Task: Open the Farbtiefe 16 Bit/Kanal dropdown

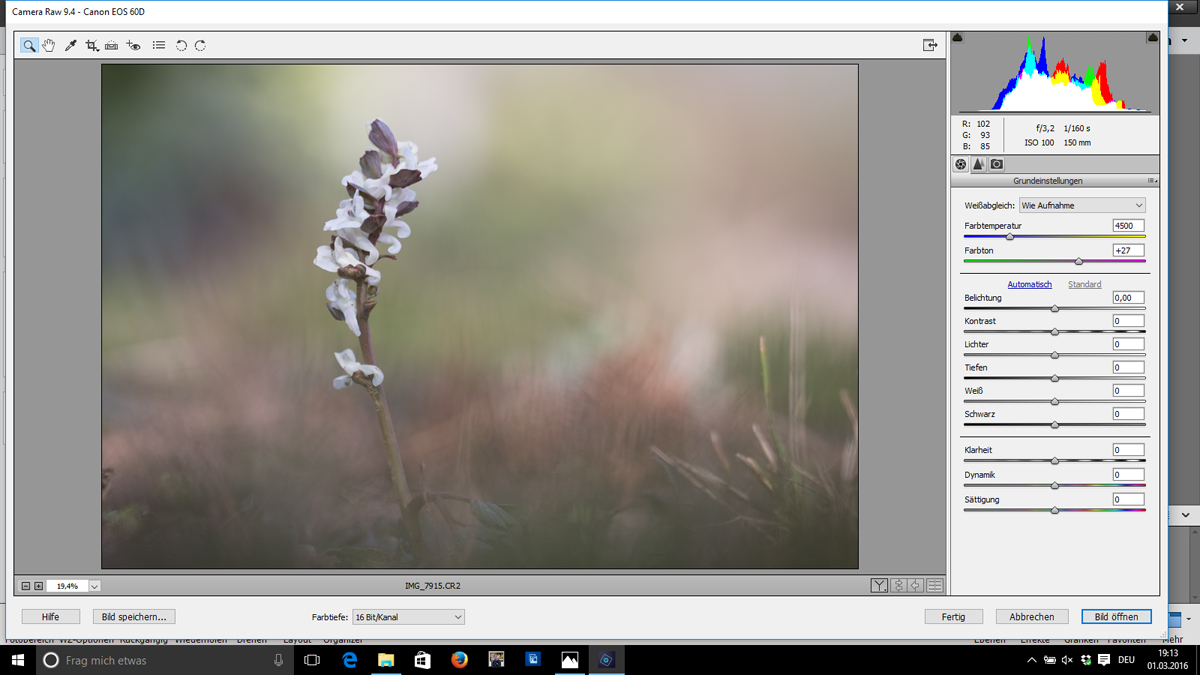Action: 408,617
